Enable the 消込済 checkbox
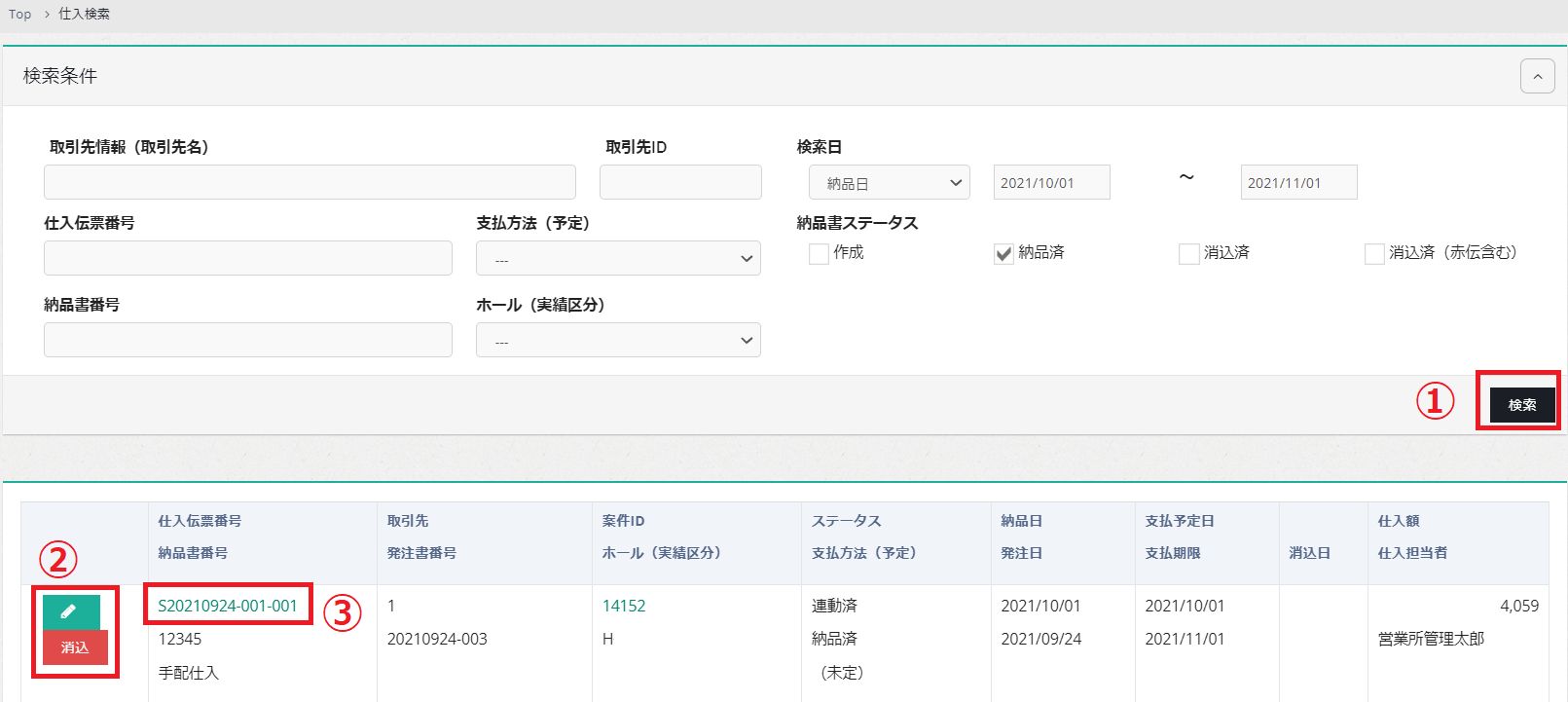Viewport: 1568px width, 702px height. [x=1188, y=254]
